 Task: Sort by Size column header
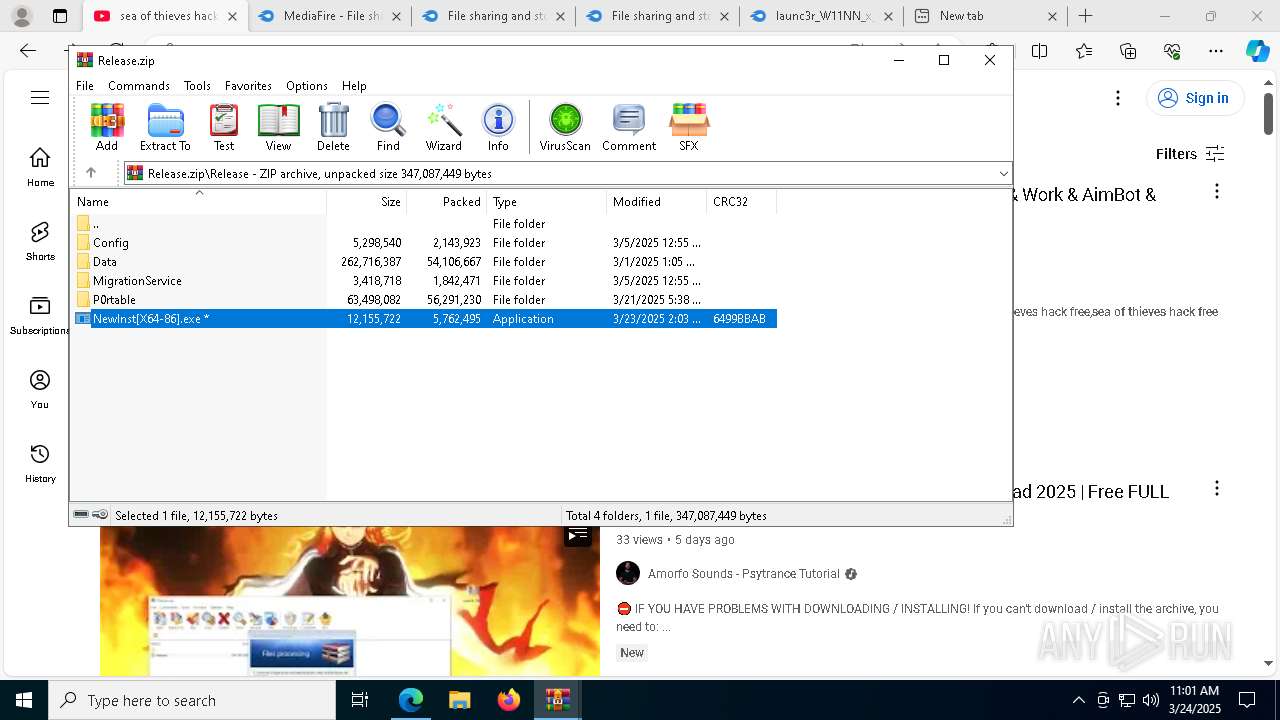(367, 201)
